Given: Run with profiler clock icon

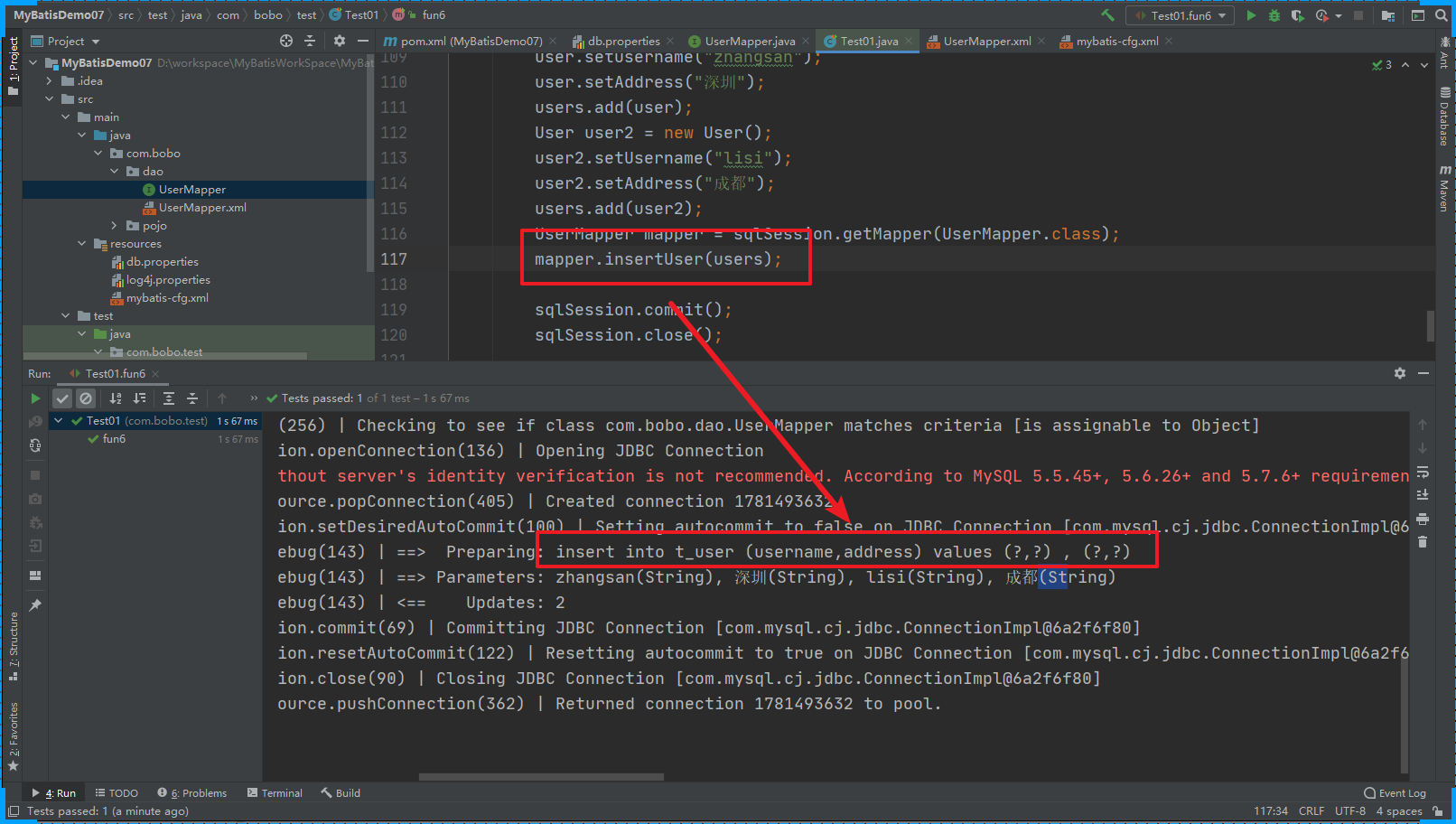Looking at the screenshot, I should [x=1323, y=15].
